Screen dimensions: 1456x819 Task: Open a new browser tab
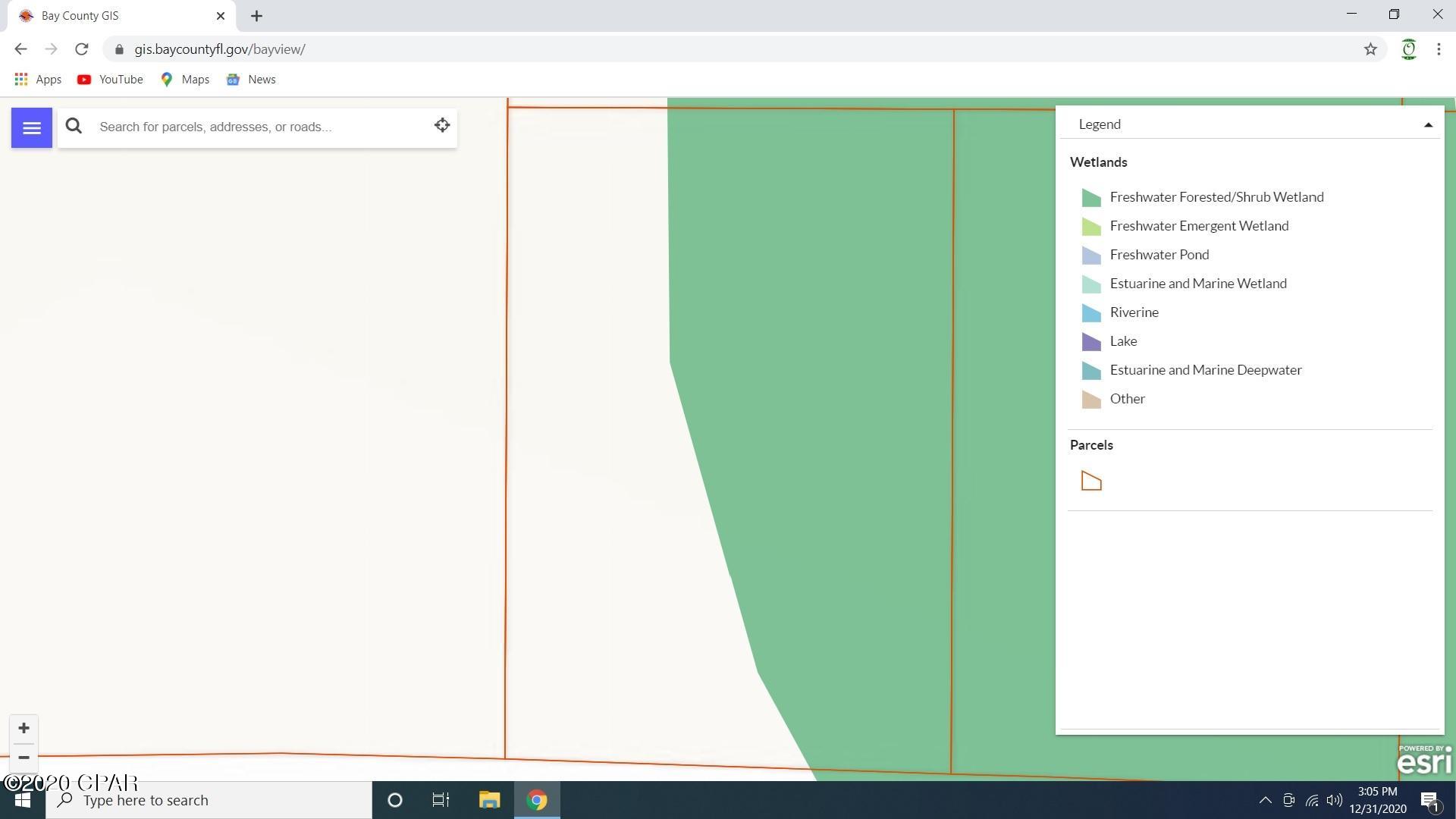pyautogui.click(x=256, y=16)
